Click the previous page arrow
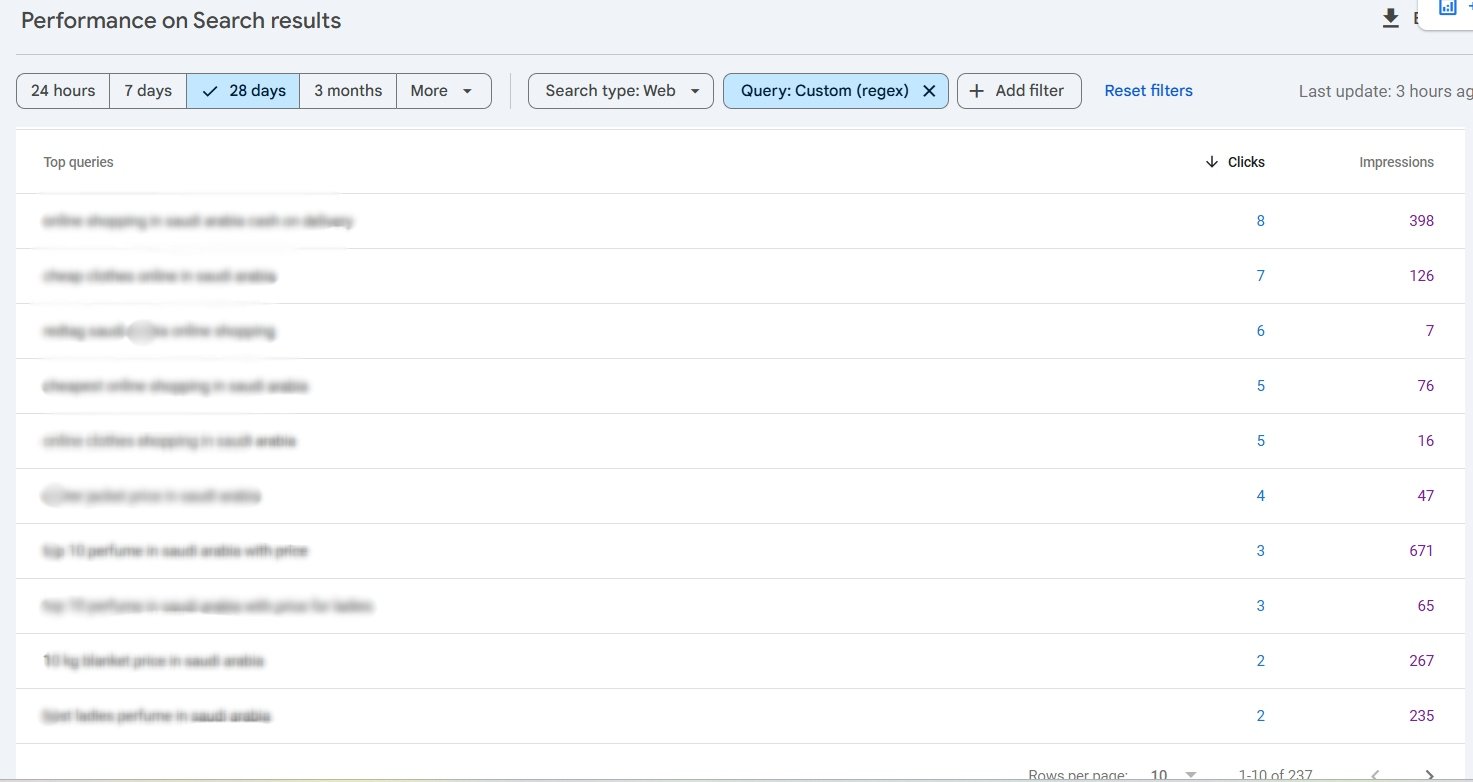Screen dimensions: 1473x782 pos(1377,775)
